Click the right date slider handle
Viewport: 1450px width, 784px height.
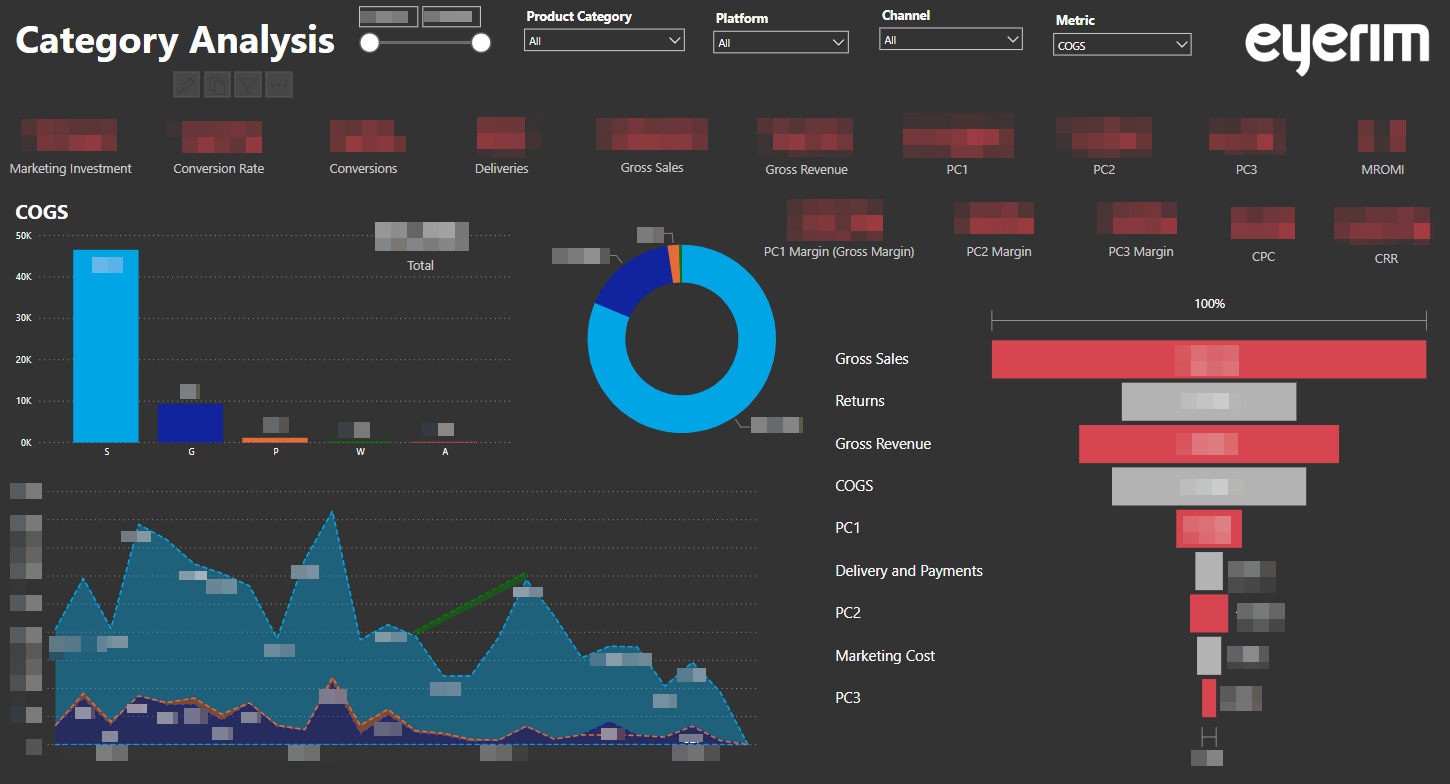(x=481, y=43)
